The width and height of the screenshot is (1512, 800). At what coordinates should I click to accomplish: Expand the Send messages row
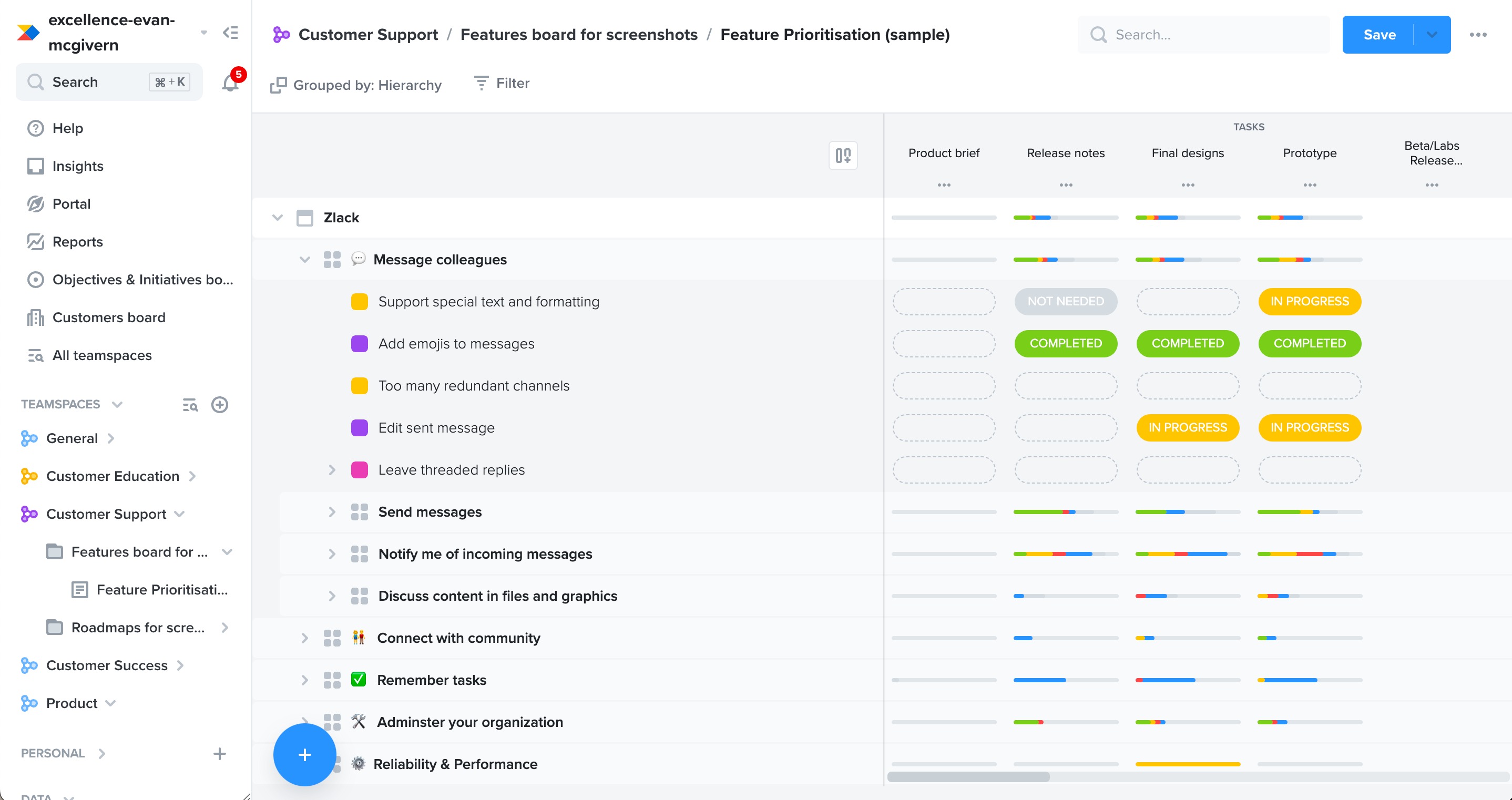click(x=332, y=512)
